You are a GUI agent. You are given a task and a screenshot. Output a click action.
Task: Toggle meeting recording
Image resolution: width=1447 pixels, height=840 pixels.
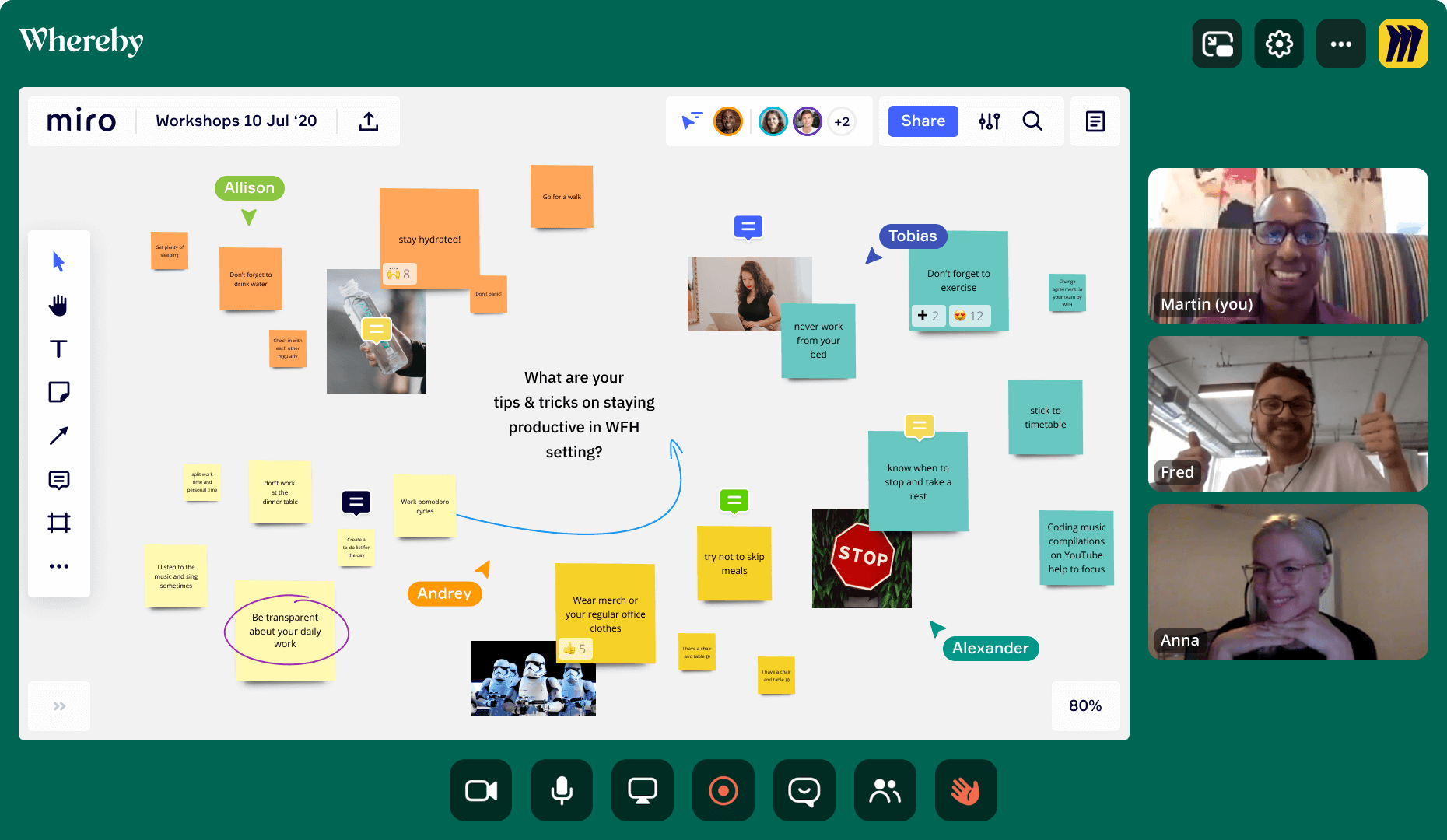pyautogui.click(x=723, y=791)
